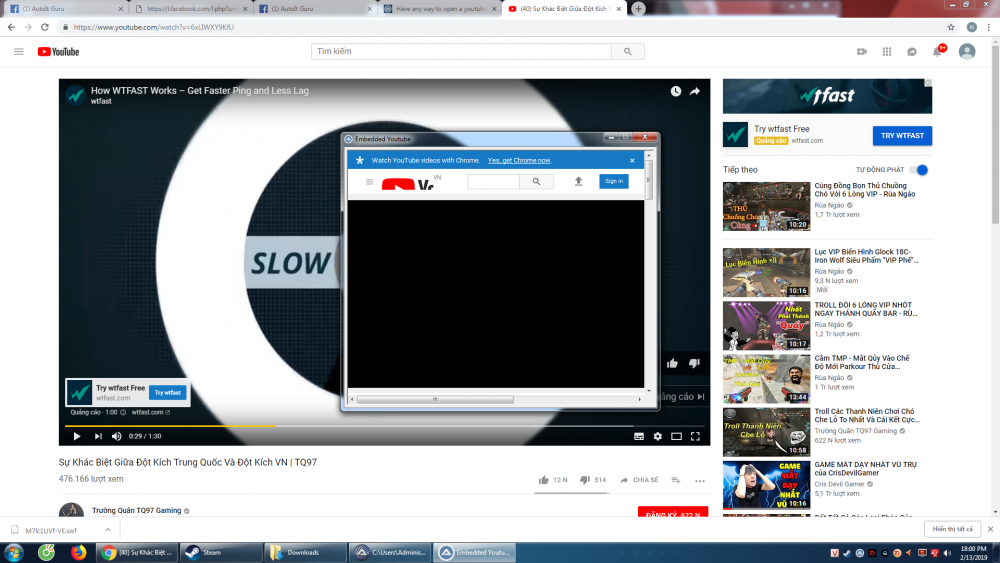Open the account avatar menu
Viewport: 1000px width, 563px height.
coord(967,52)
